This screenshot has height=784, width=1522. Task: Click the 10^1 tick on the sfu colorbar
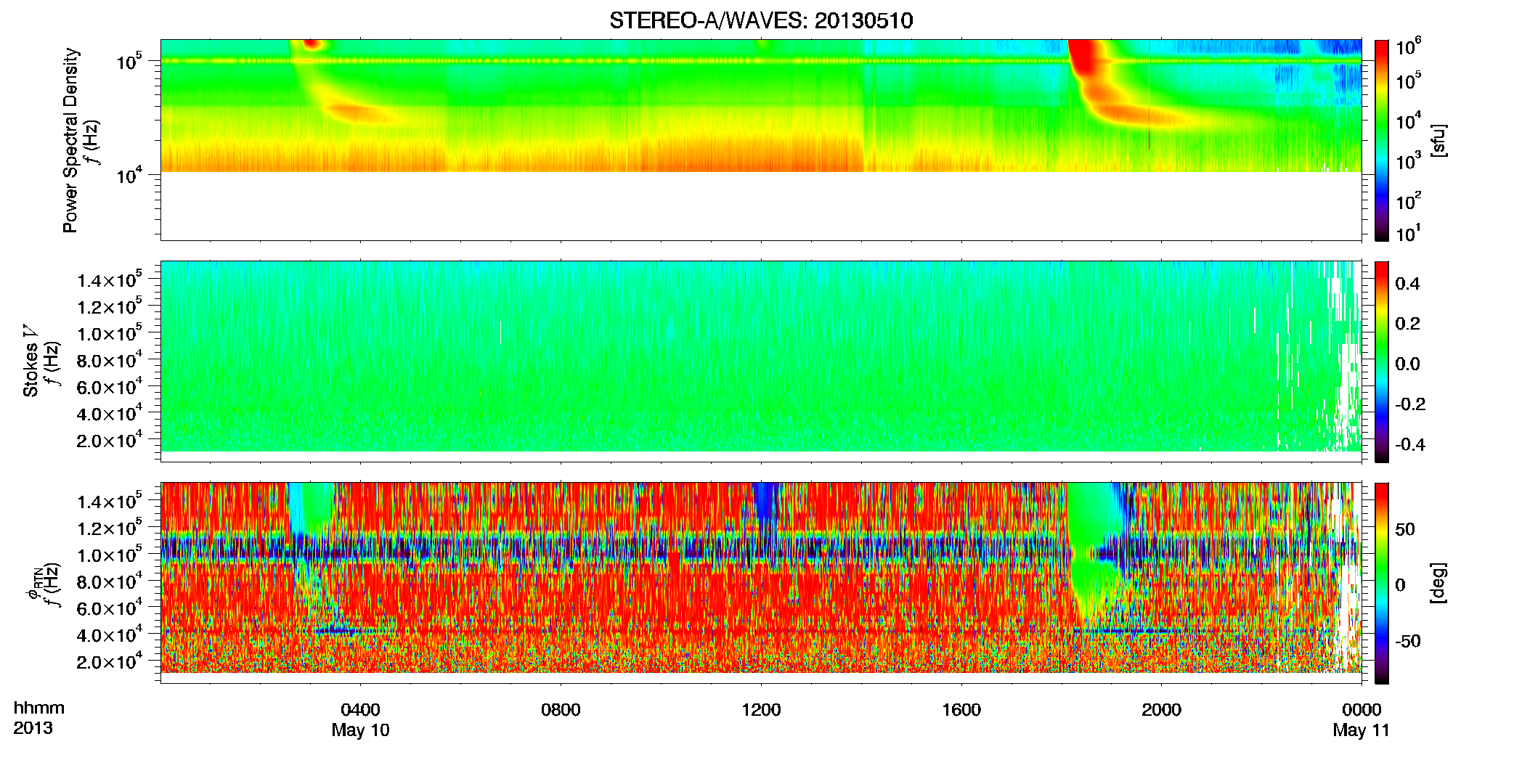pyautogui.click(x=1409, y=234)
